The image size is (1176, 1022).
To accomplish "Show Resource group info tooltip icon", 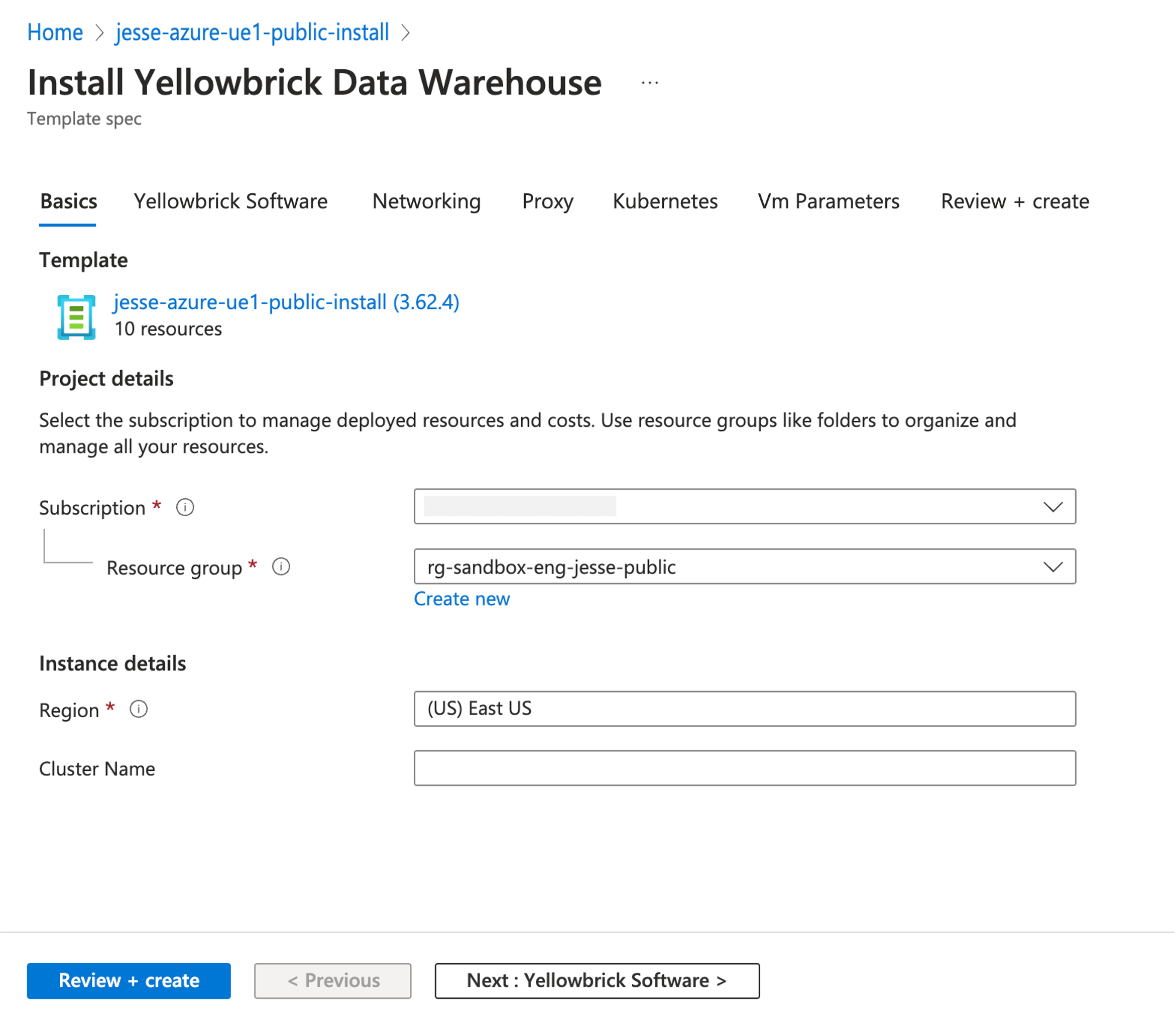I will tap(281, 567).
